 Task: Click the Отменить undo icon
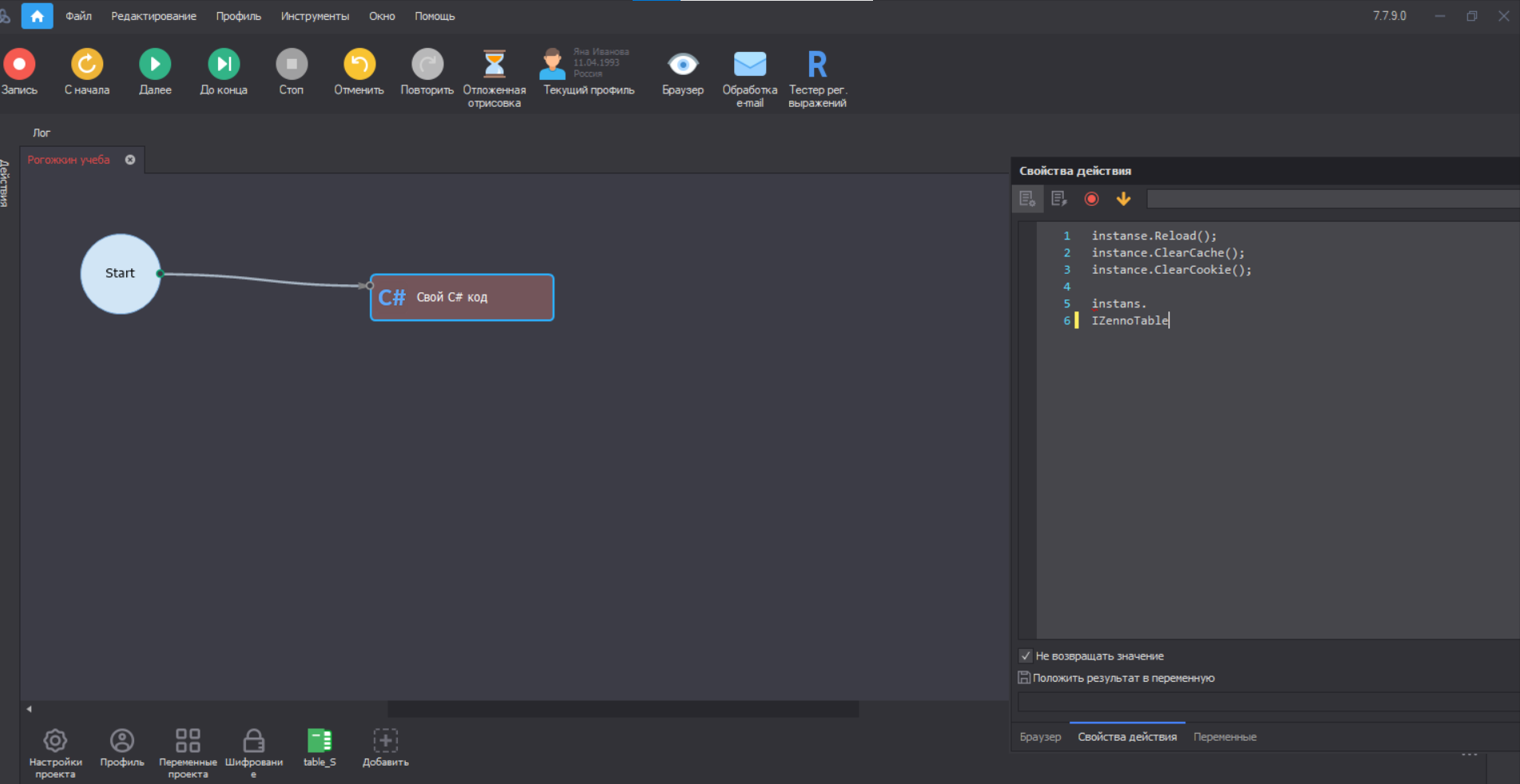359,65
